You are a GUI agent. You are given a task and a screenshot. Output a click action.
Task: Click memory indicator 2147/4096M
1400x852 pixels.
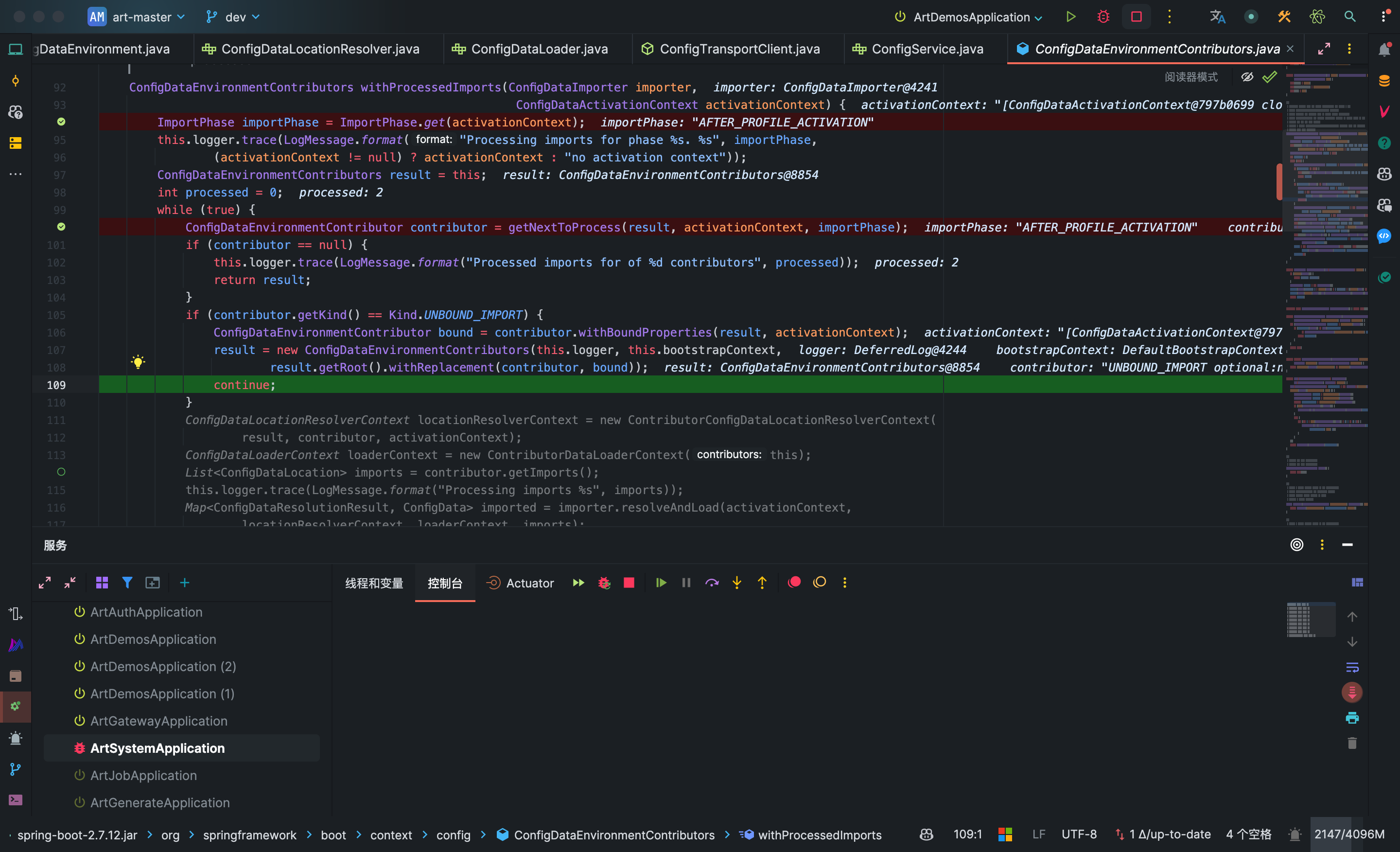point(1348,834)
